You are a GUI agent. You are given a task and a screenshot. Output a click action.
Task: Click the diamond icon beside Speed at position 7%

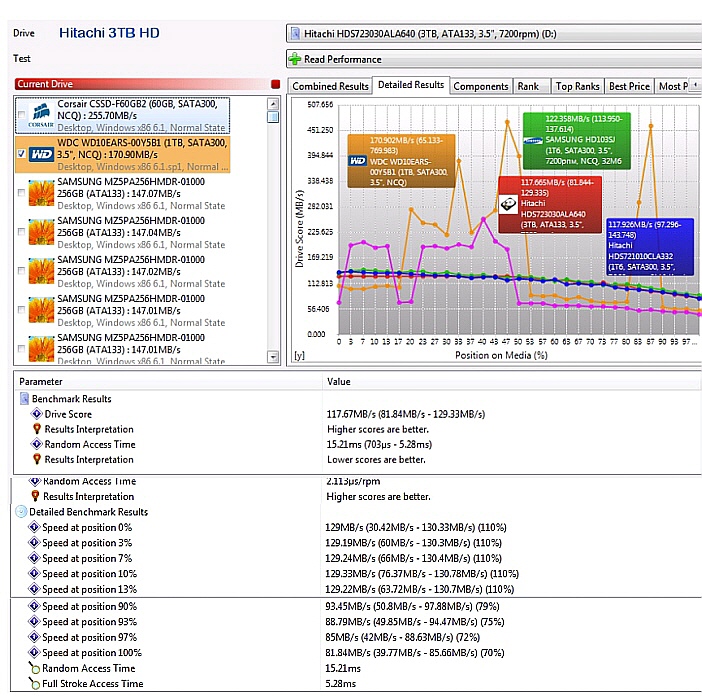point(34,558)
